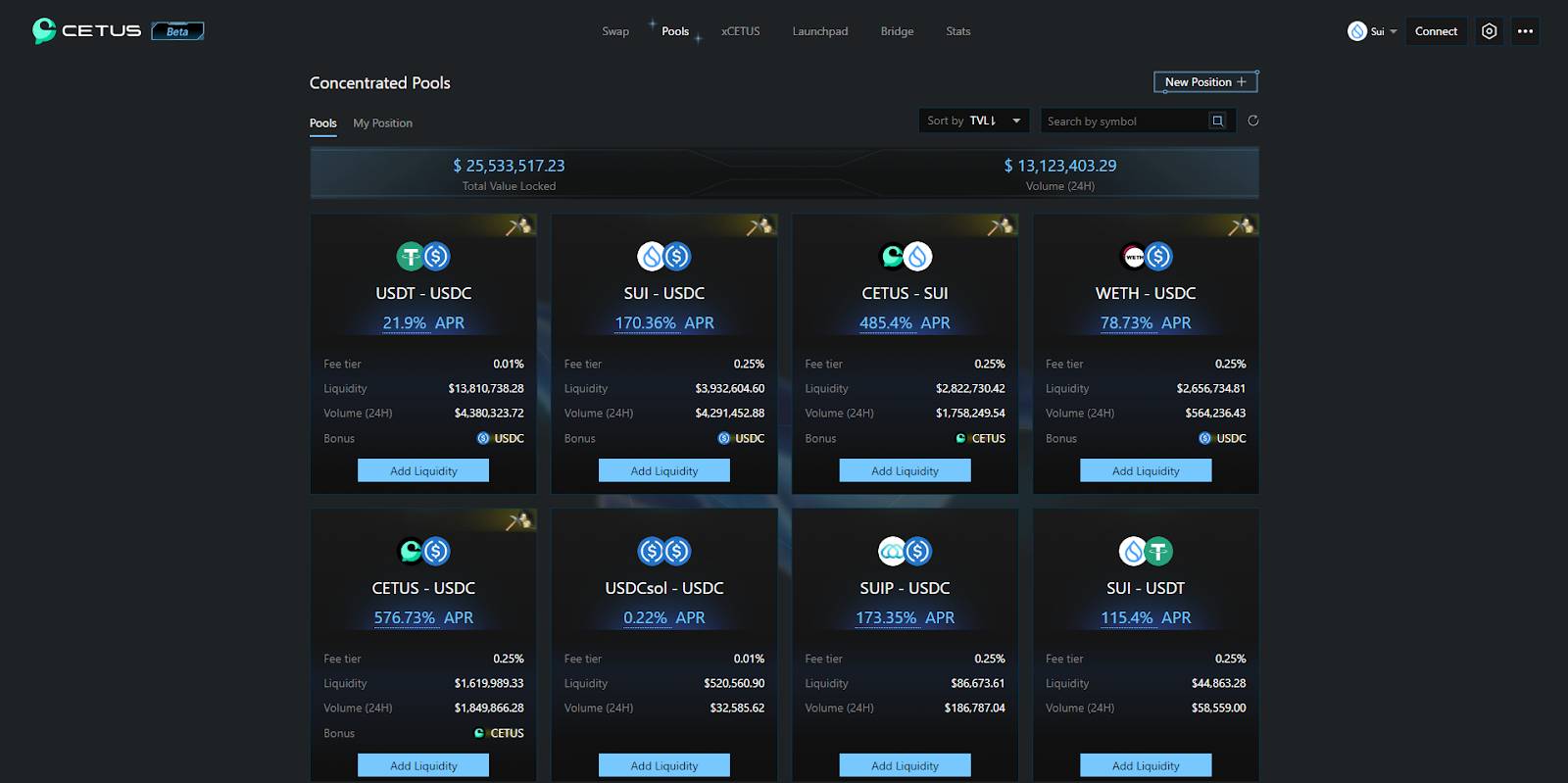Click the mining pickaxe icon on WETH - USDC card

[1242, 226]
